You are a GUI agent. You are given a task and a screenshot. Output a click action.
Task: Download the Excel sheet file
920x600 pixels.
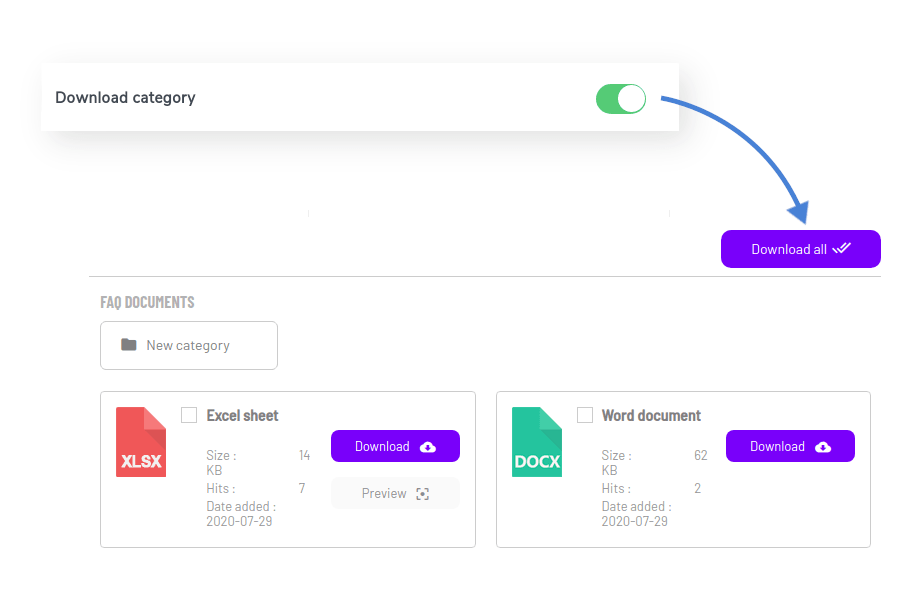tap(395, 446)
